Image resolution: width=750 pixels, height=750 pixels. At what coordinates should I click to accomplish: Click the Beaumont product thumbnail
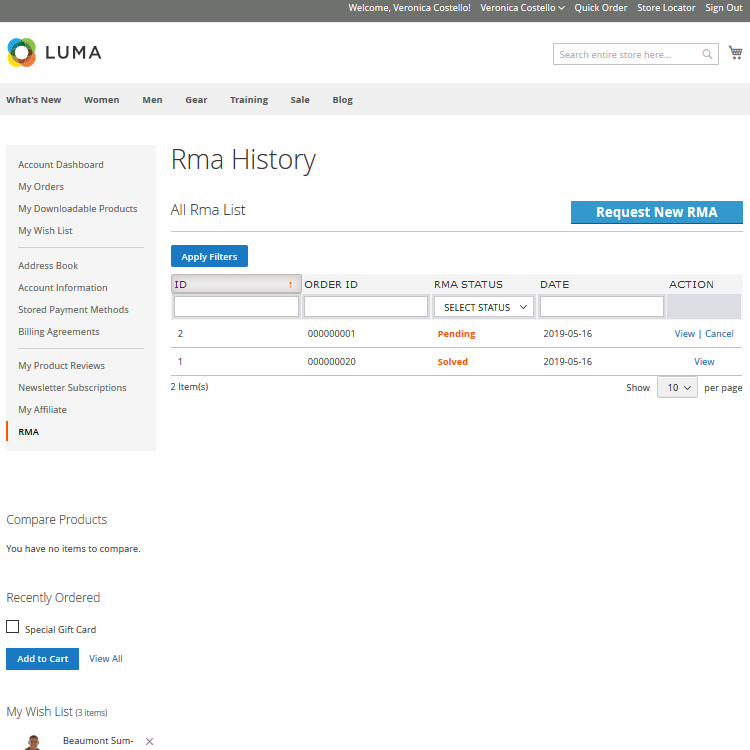[x=34, y=742]
